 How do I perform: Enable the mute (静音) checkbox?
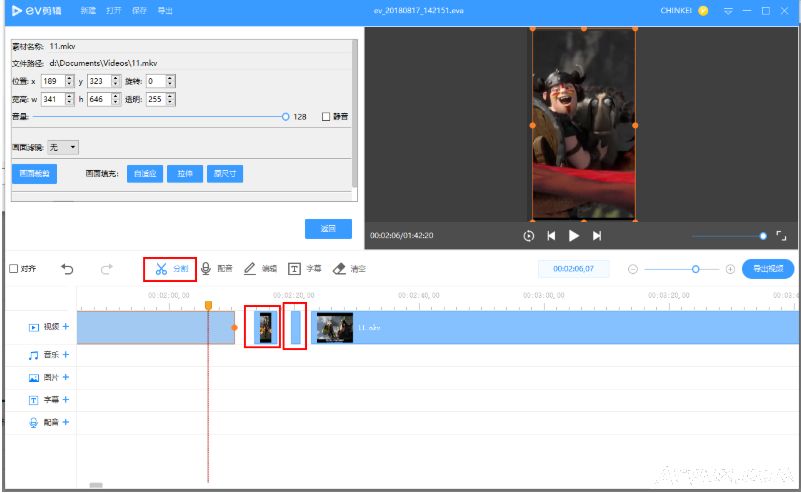pos(326,117)
